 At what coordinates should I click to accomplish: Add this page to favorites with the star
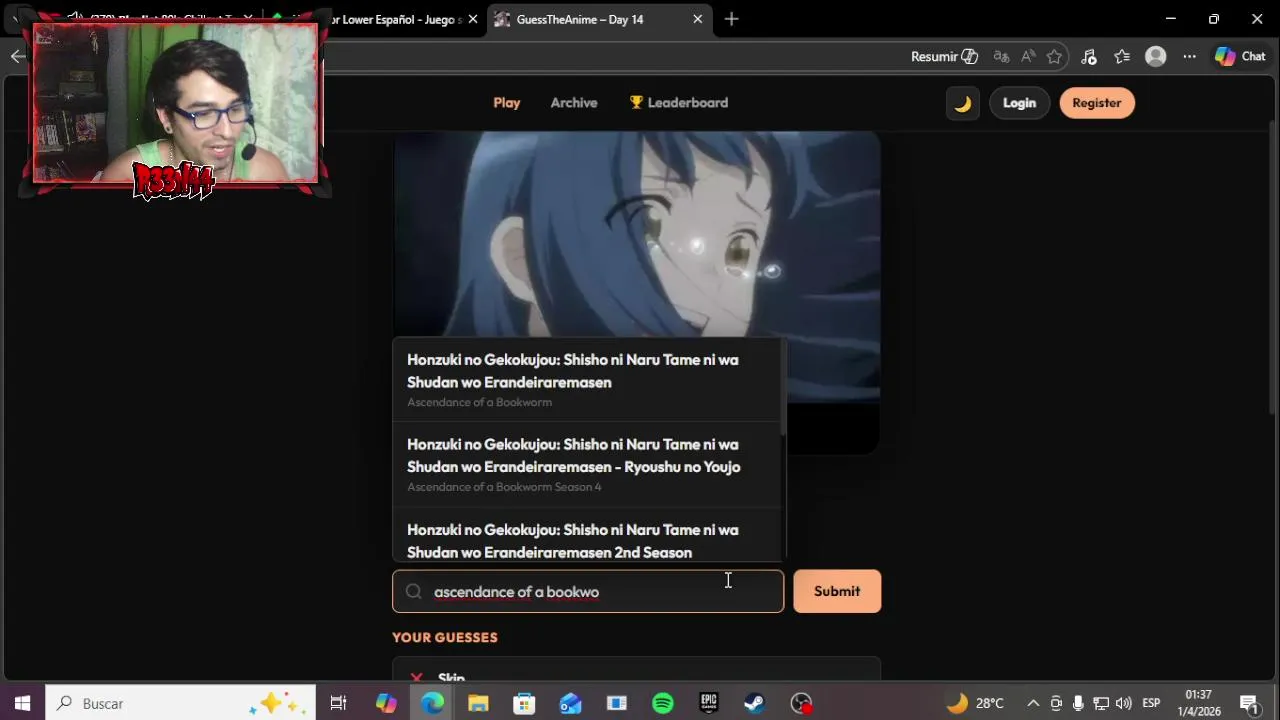click(x=1054, y=57)
